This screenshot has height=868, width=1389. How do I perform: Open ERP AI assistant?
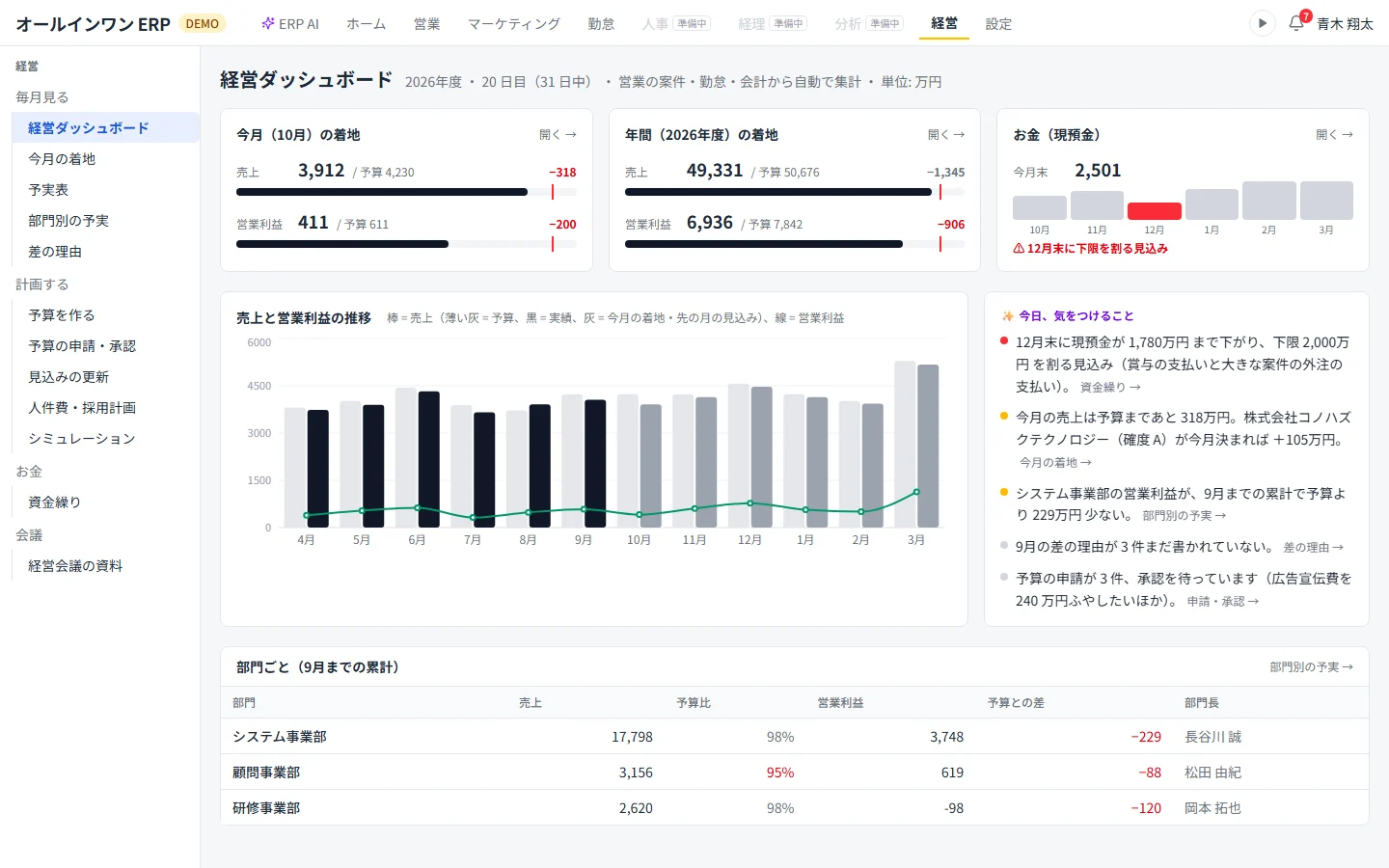(x=290, y=24)
